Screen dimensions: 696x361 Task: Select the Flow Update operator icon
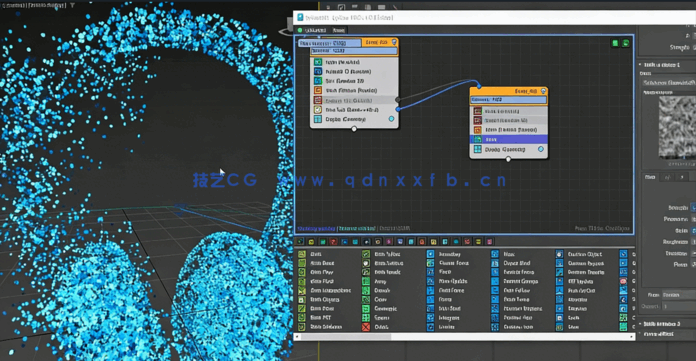tap(430, 282)
